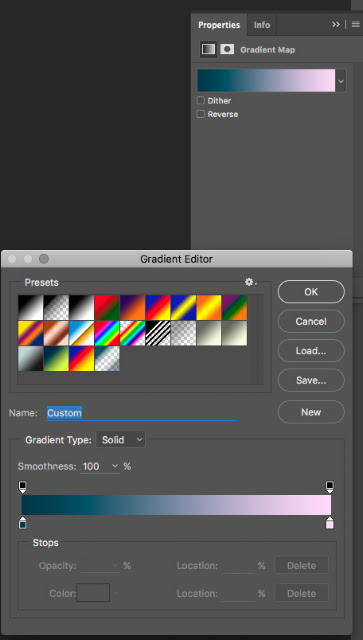Select the violet-green-orange gradient preset
The height and width of the screenshot is (640, 363).
[x=234, y=308]
